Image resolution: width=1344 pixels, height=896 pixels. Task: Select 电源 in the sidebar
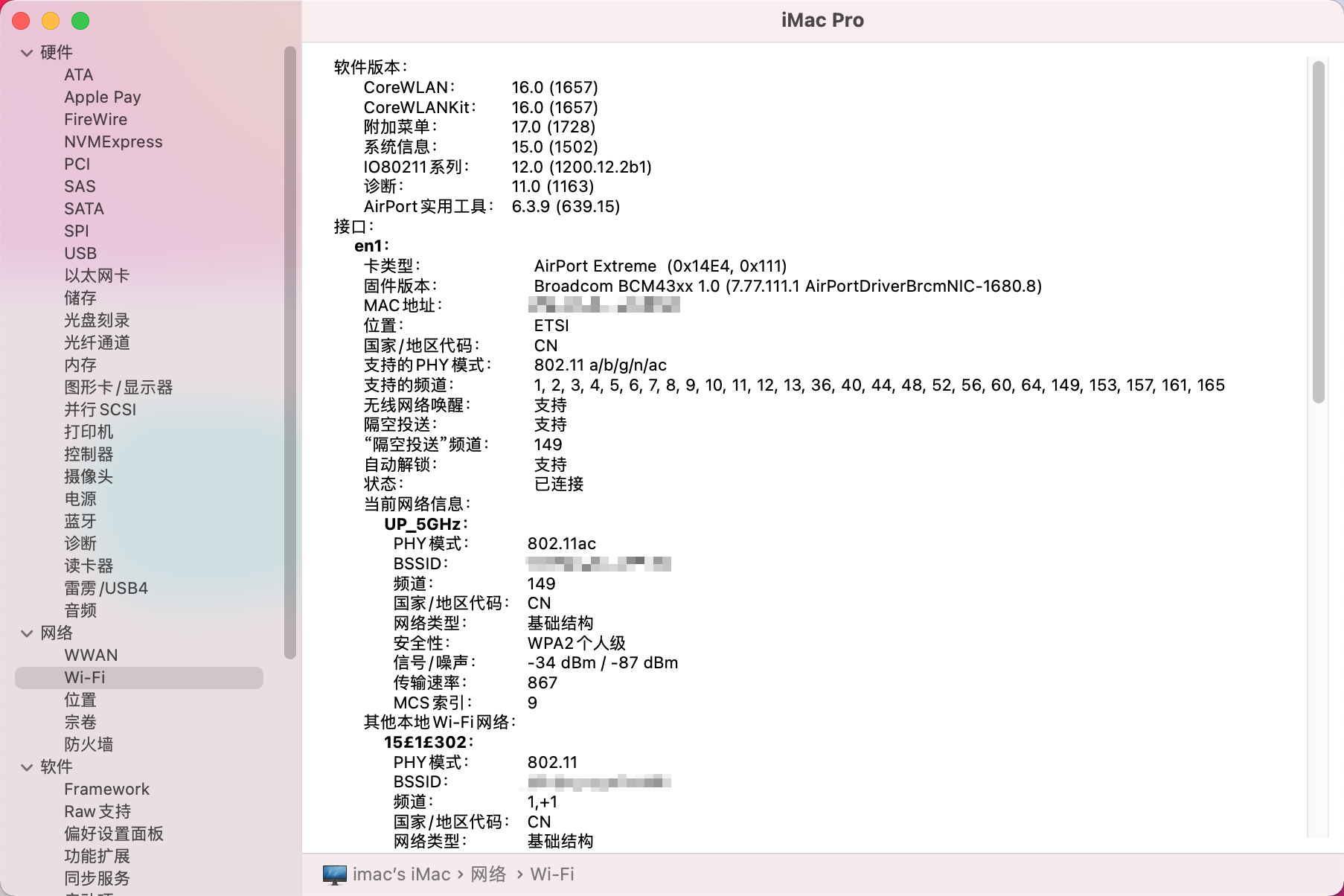point(80,499)
